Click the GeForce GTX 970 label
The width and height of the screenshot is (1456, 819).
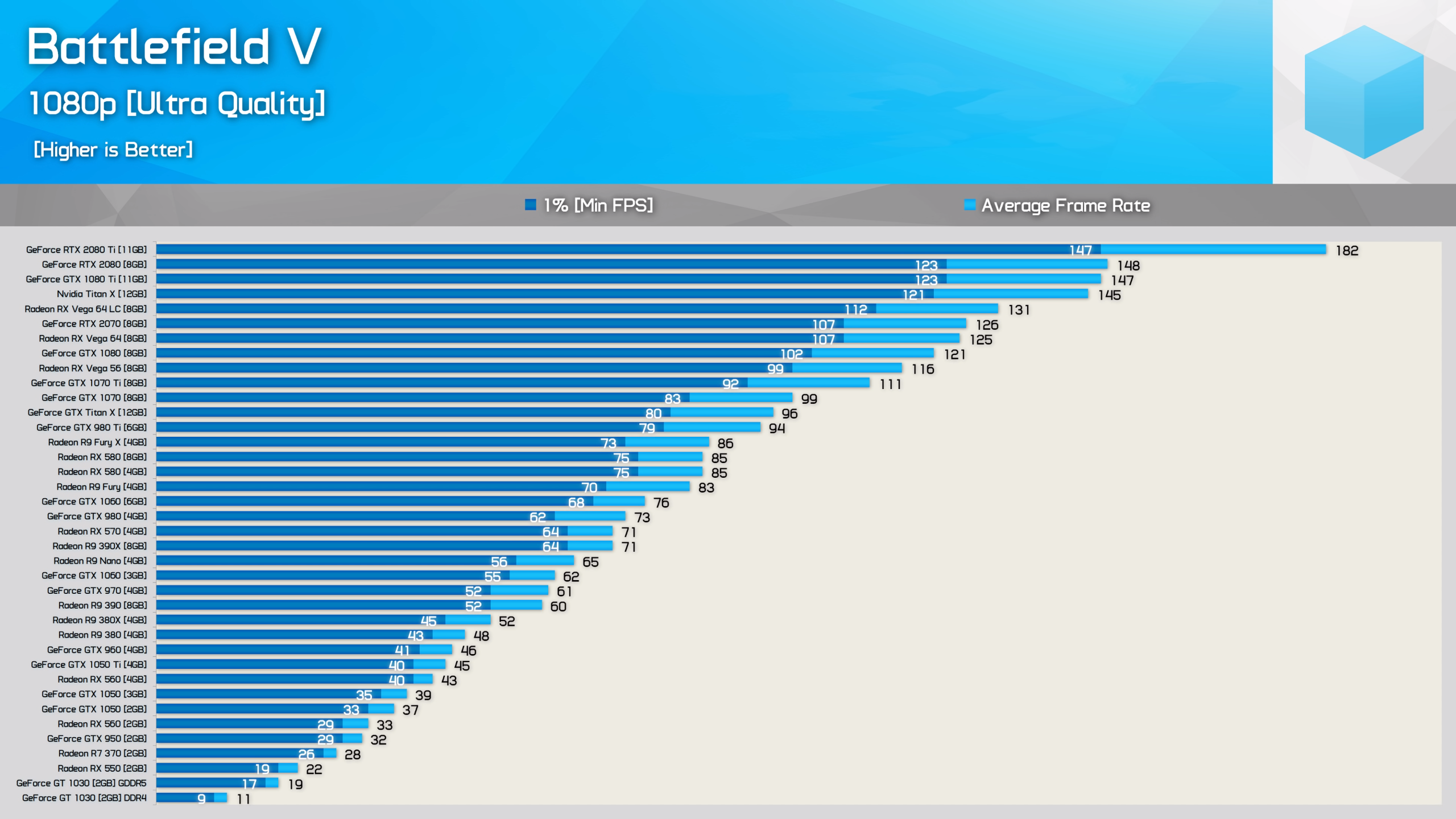[97, 590]
